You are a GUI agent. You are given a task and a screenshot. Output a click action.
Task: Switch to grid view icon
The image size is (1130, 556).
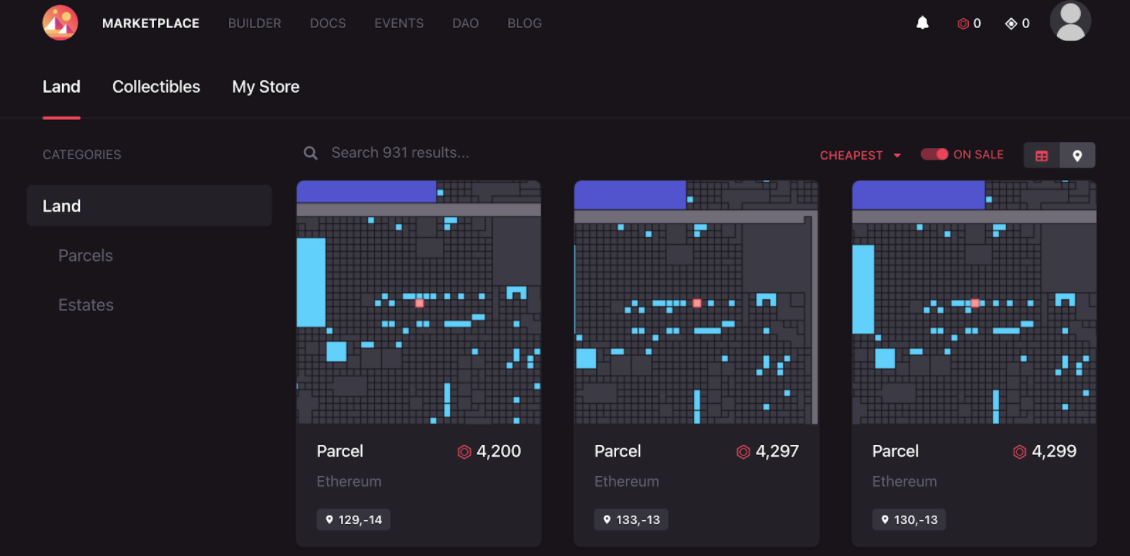(1042, 155)
